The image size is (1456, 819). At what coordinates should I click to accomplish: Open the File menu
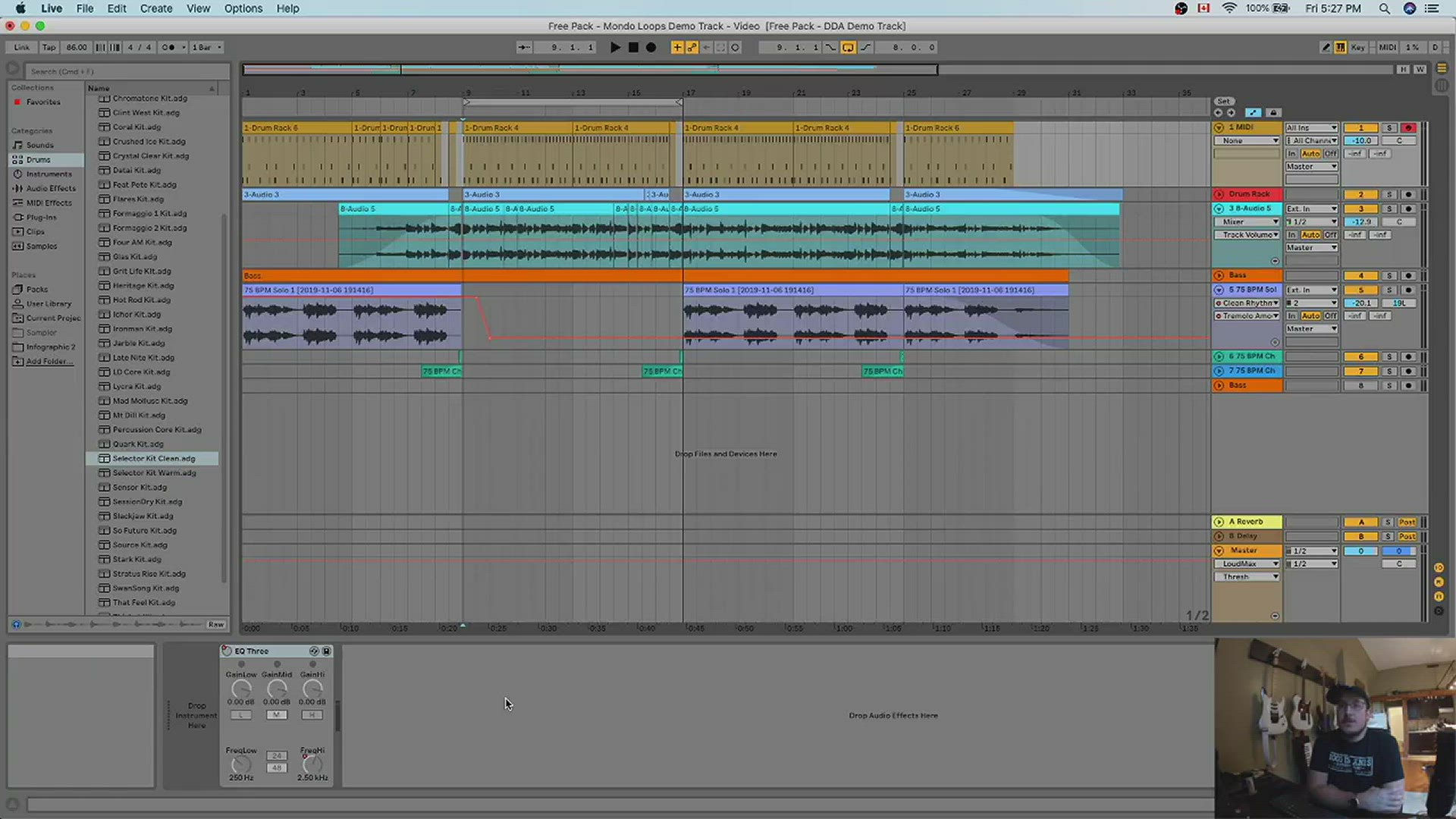(x=85, y=8)
